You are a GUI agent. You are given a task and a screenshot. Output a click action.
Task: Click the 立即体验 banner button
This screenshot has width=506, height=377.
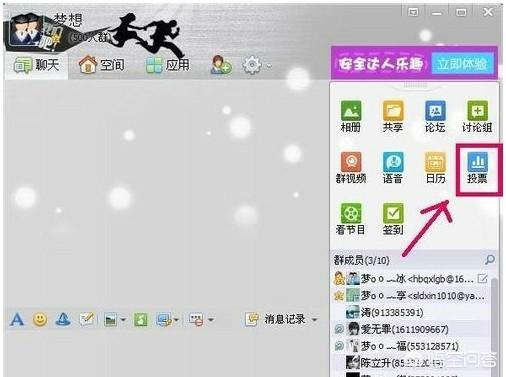(x=462, y=63)
